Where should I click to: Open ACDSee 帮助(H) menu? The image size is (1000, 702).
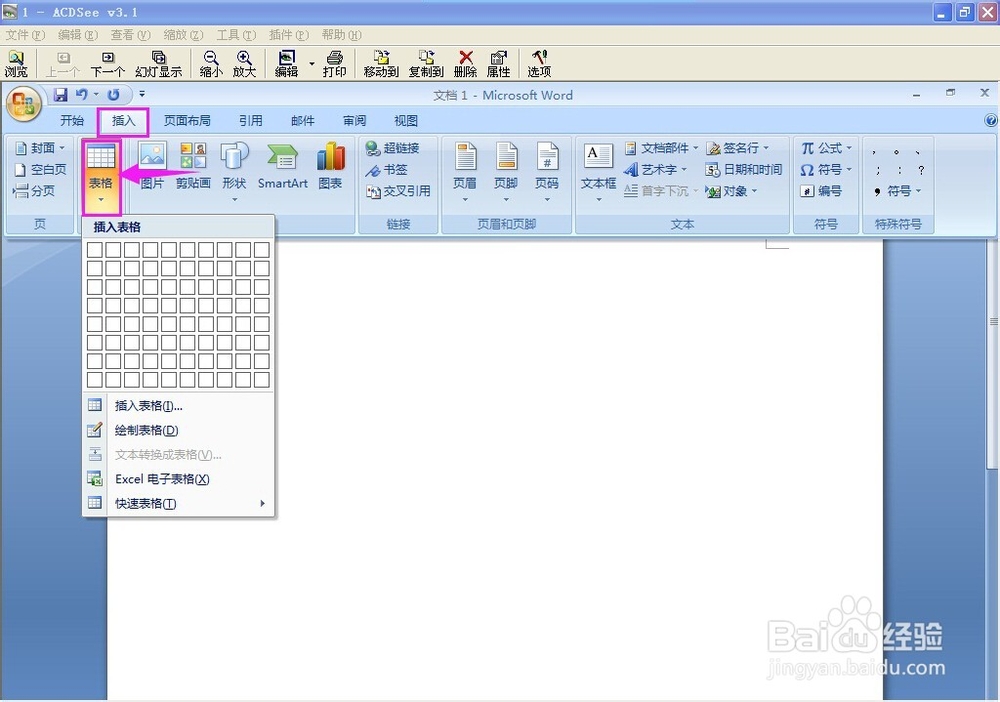(x=341, y=34)
